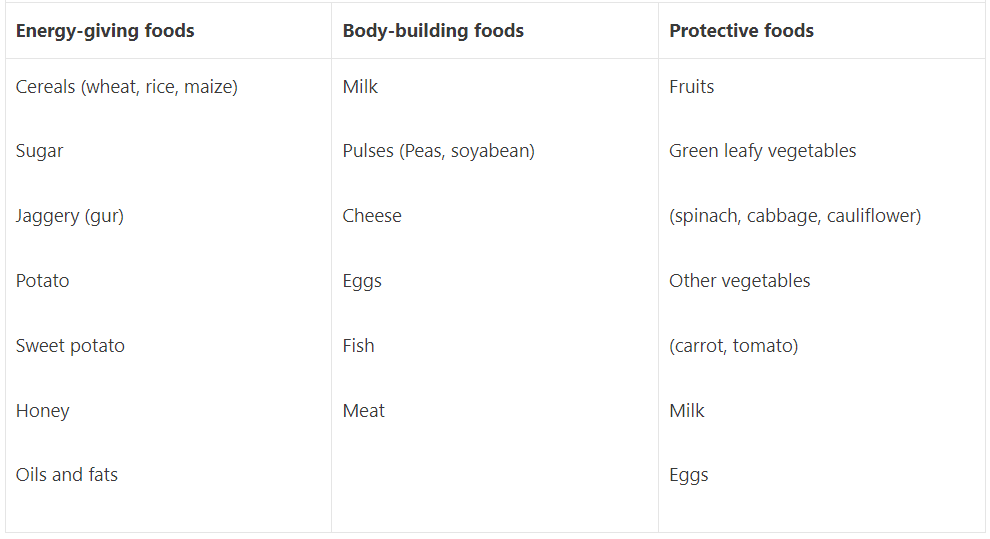
Task: Click the "Sugar" table entry
Action: [39, 151]
